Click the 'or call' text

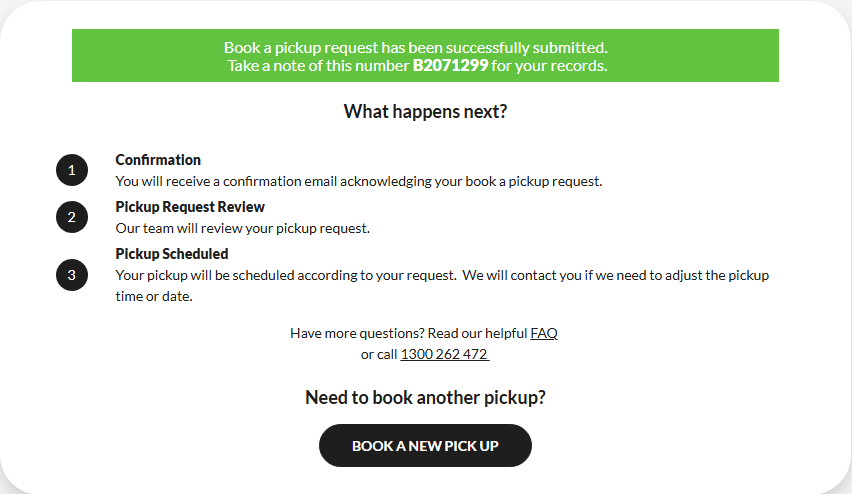pos(379,354)
